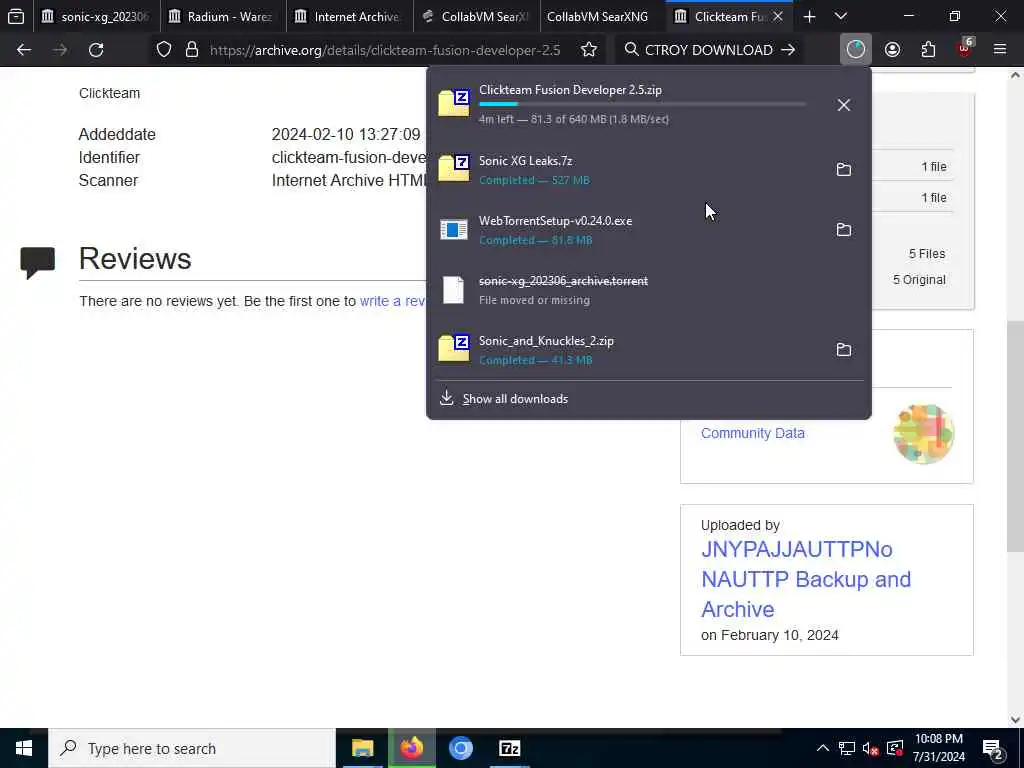The width and height of the screenshot is (1024, 768).
Task: Open the taskbar clock and date
Action: pyautogui.click(x=938, y=748)
